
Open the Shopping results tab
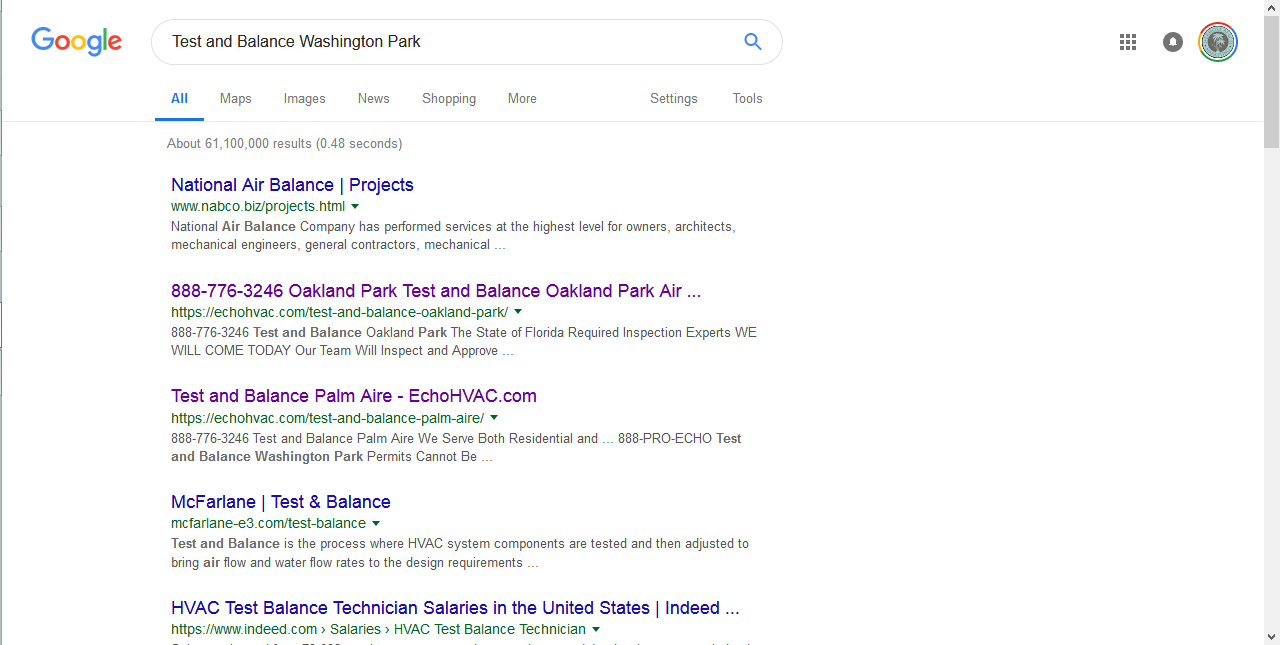pos(449,99)
